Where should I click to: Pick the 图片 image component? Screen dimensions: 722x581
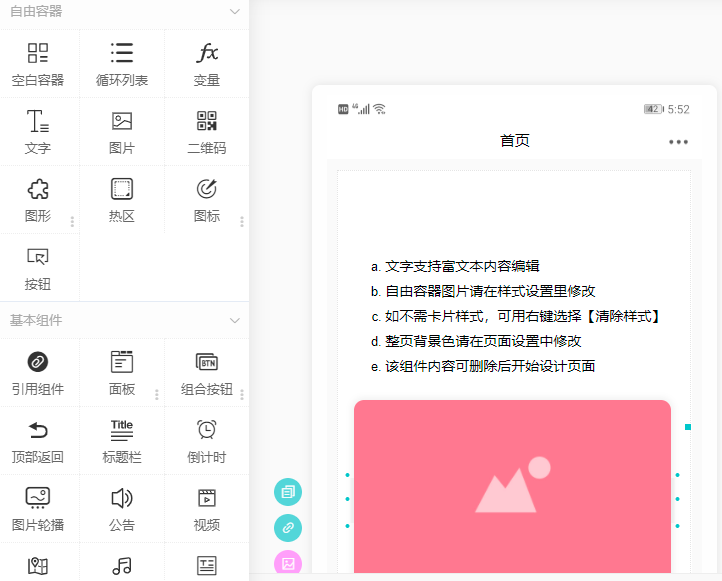coord(122,132)
